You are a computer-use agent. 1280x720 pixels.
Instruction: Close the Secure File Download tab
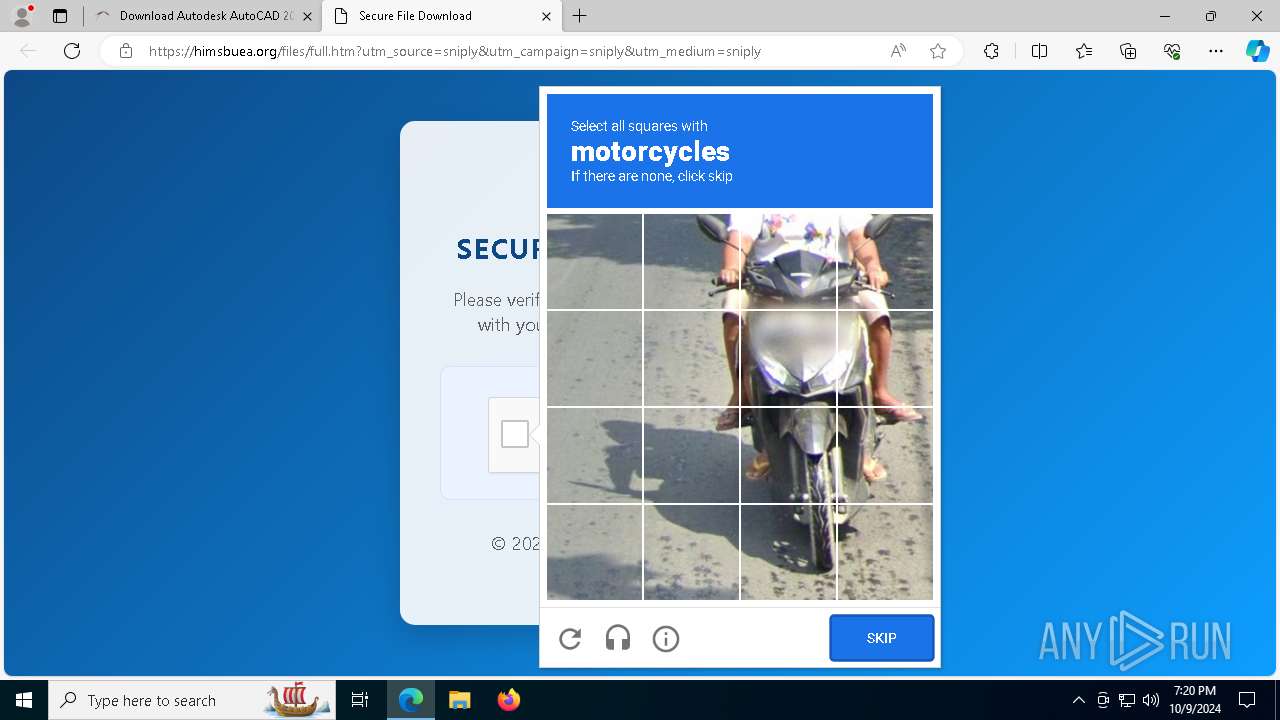[546, 16]
